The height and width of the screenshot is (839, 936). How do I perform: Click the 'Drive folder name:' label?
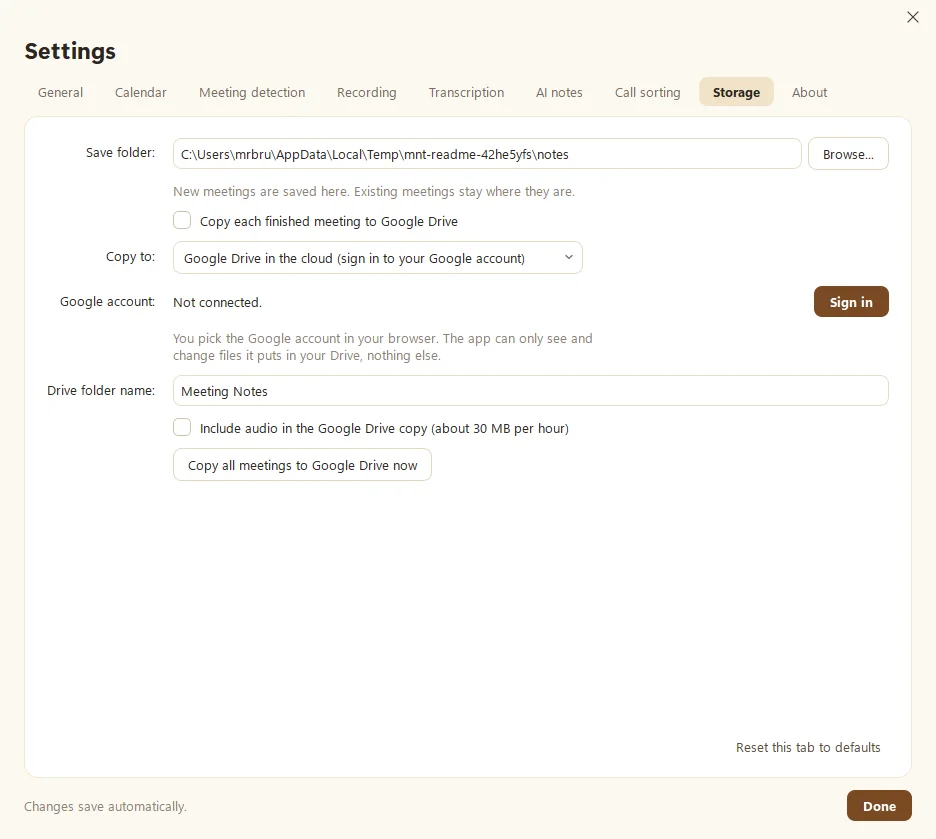[x=101, y=390]
